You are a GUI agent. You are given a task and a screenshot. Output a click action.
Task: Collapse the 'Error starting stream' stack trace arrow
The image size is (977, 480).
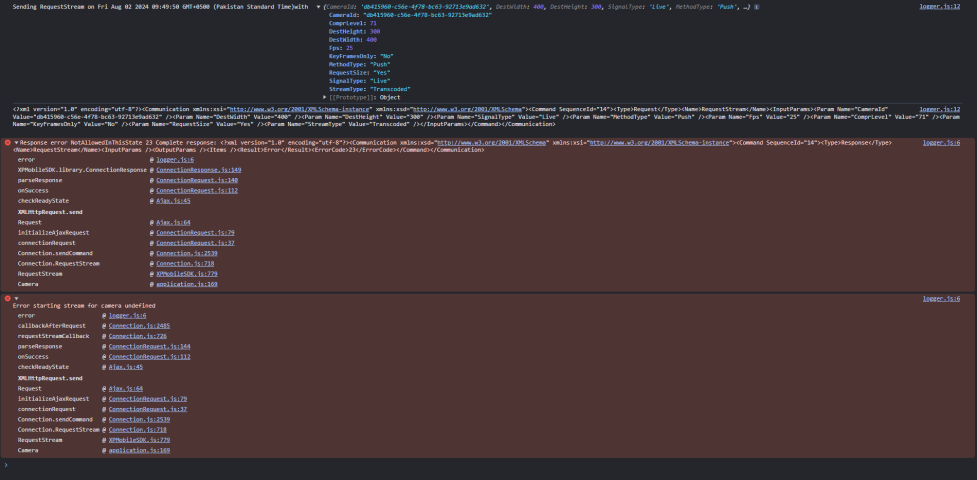pyautogui.click(x=17, y=298)
